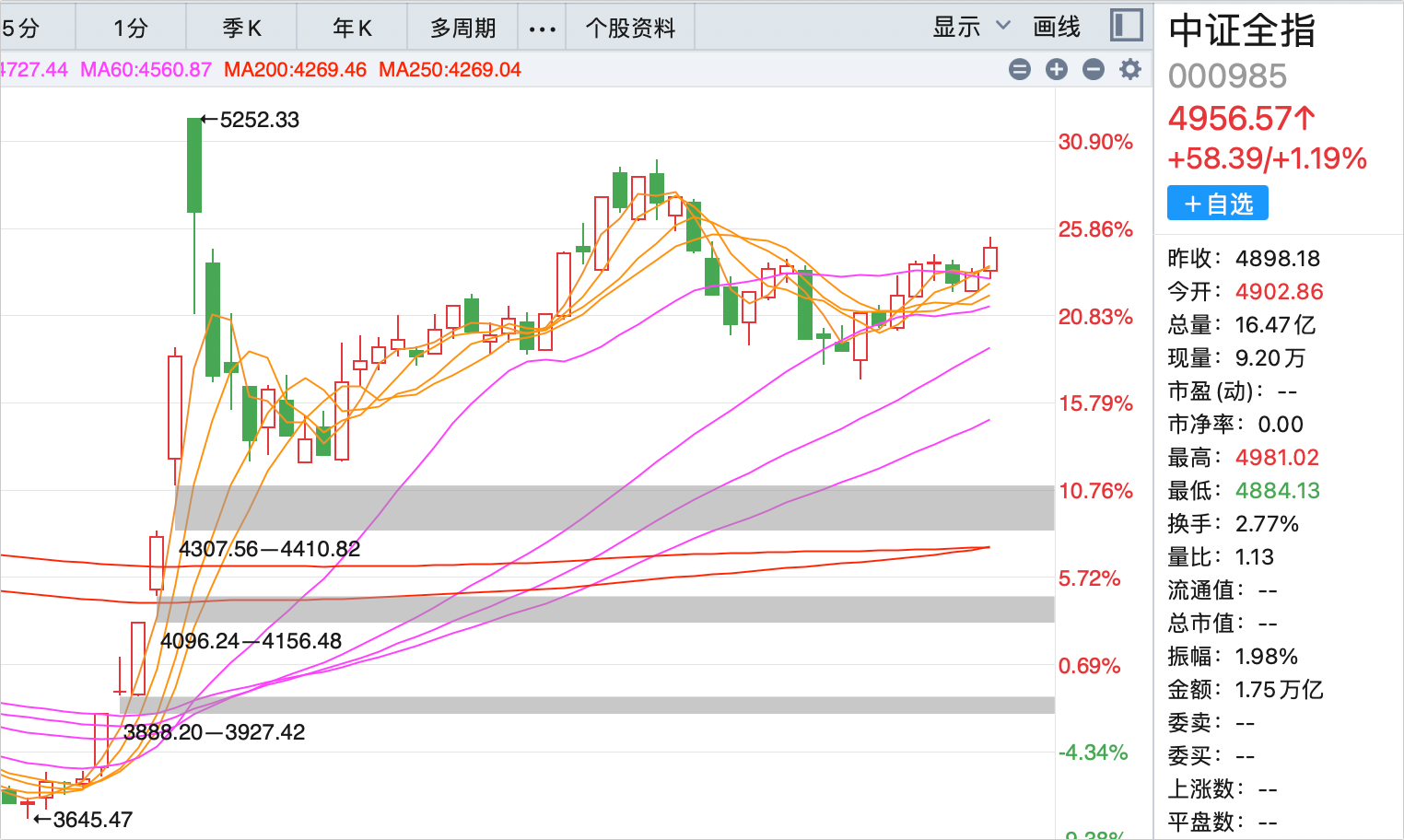Viewport: 1404px width, 840px height.
Task: Switch to the 1分 tab
Action: (x=131, y=29)
